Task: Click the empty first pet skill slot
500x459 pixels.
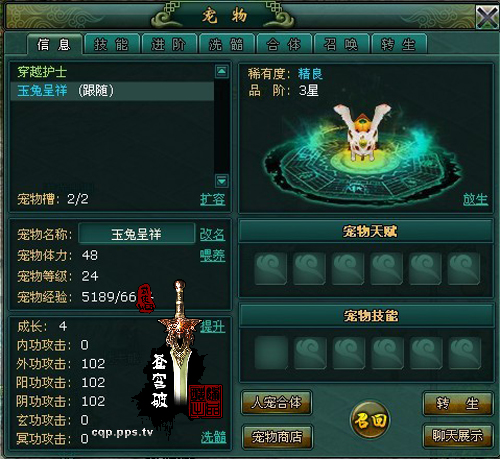Action: tap(271, 352)
